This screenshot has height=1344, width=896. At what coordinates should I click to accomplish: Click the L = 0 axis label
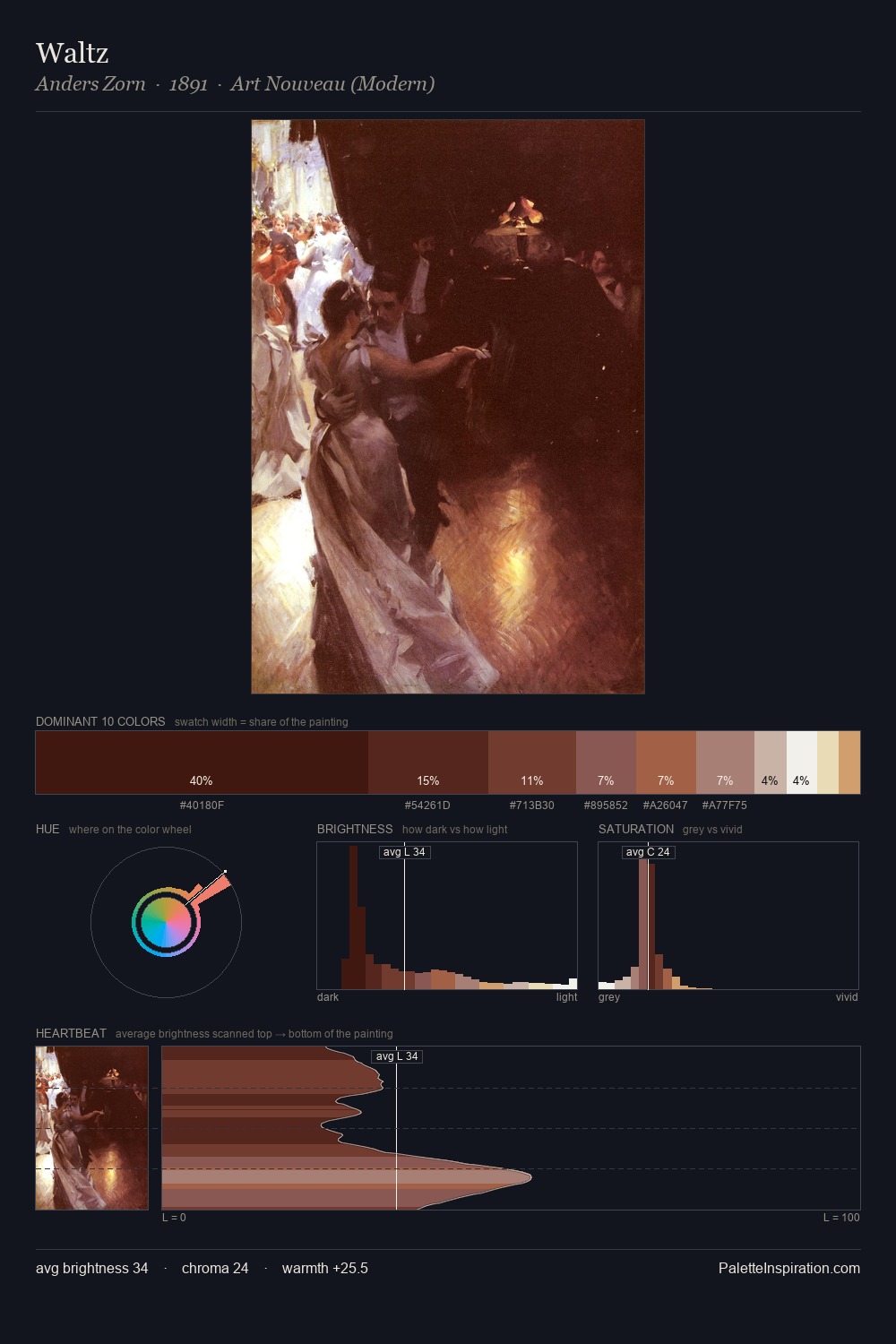174,1218
